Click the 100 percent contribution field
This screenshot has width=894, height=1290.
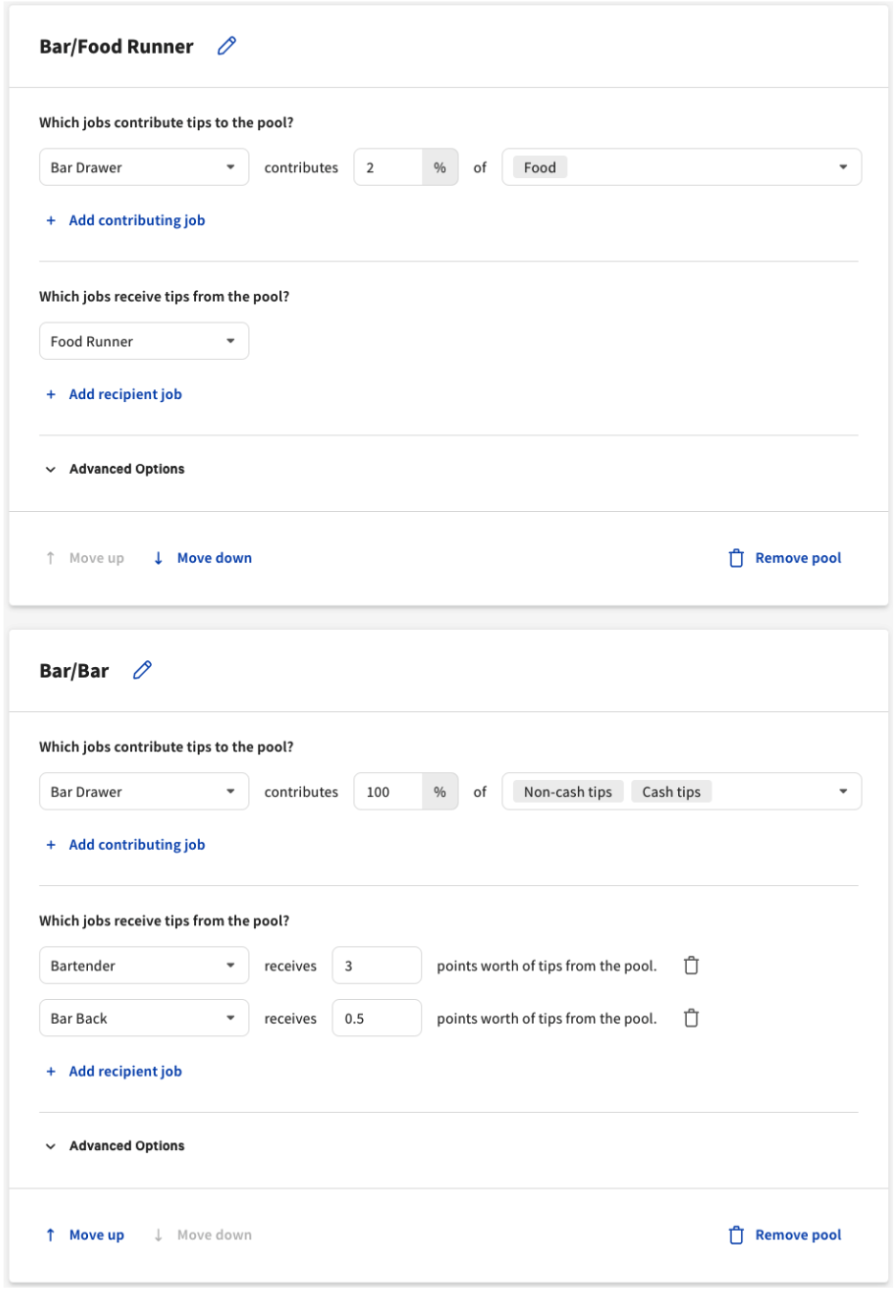coord(388,792)
